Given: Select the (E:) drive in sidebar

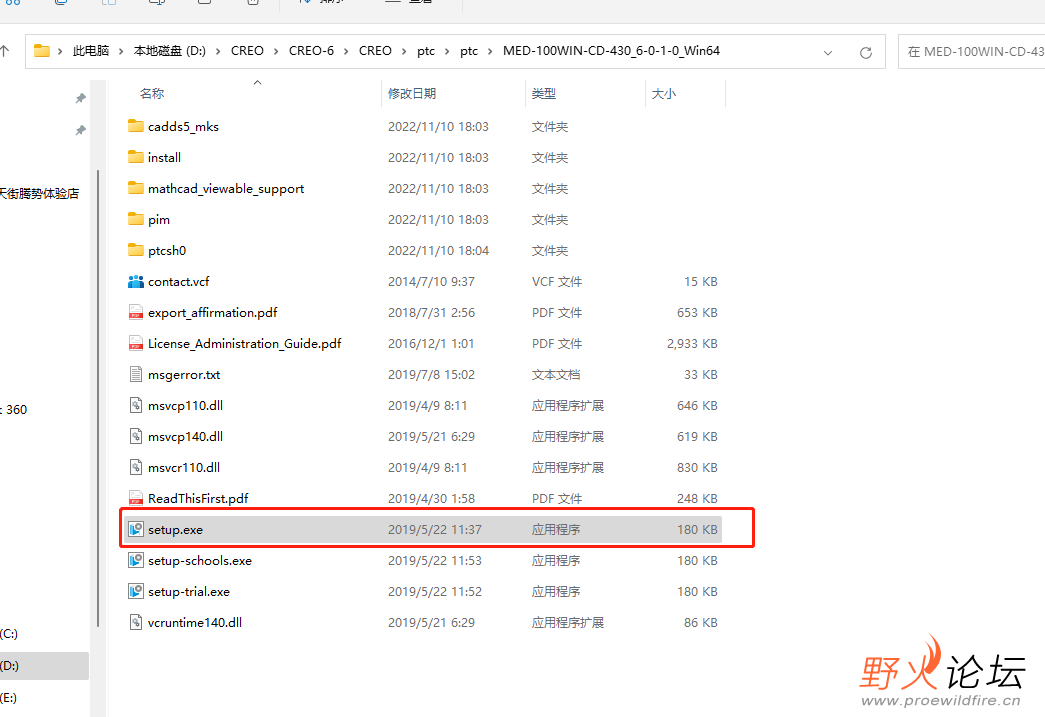Looking at the screenshot, I should click(x=9, y=698).
